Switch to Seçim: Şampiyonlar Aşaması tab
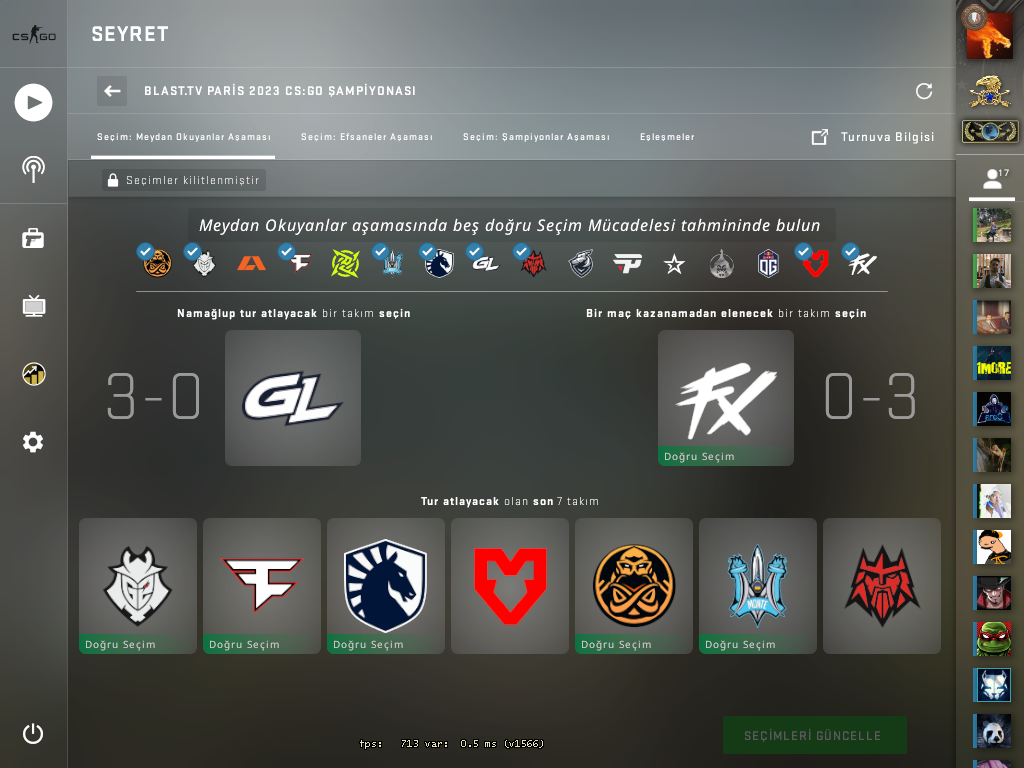This screenshot has height=768, width=1024. point(536,137)
